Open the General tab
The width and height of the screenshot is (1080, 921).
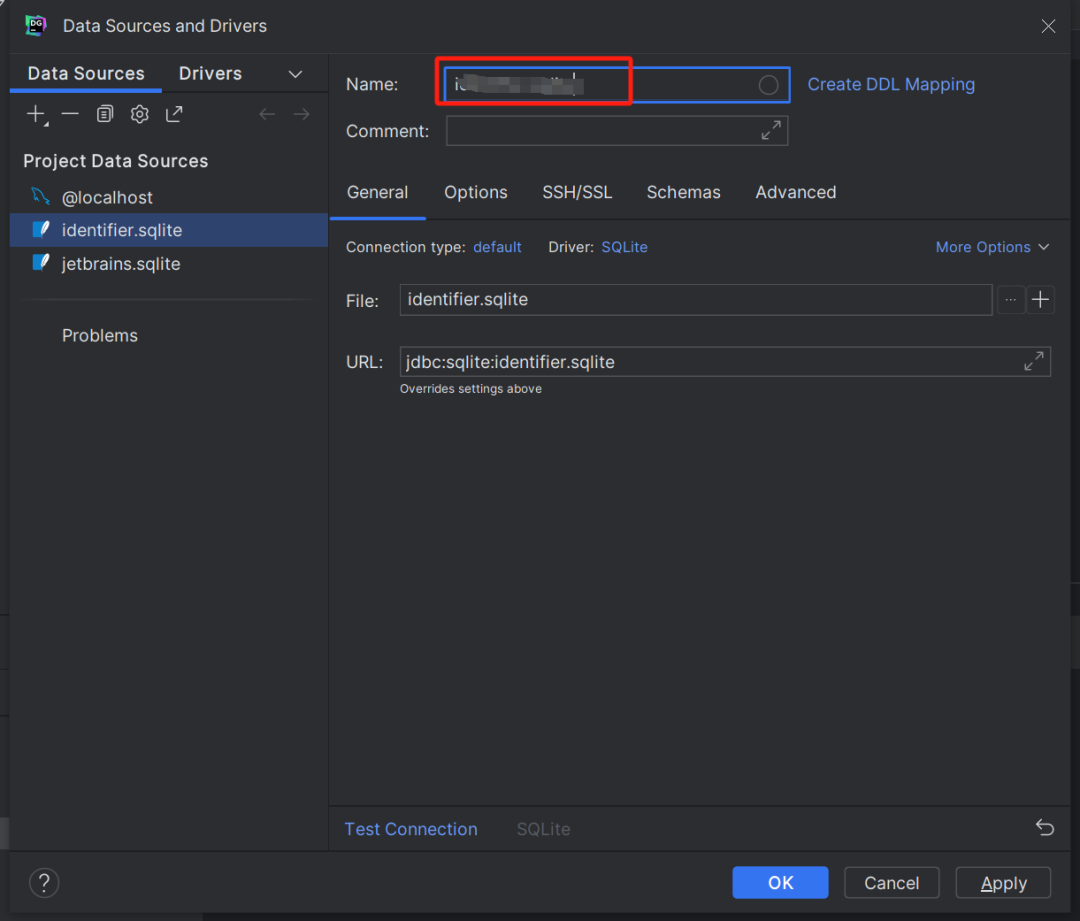377,193
